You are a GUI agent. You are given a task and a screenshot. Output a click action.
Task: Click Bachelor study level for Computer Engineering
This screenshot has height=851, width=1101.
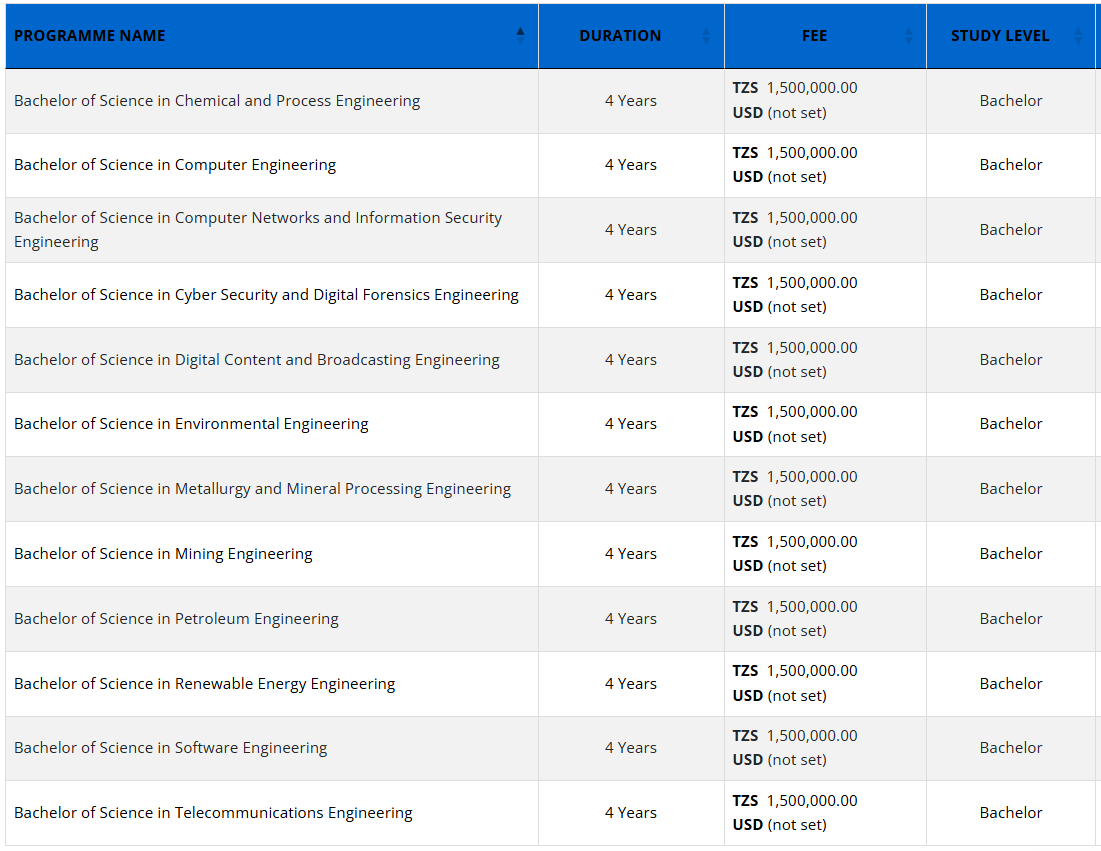[1011, 164]
